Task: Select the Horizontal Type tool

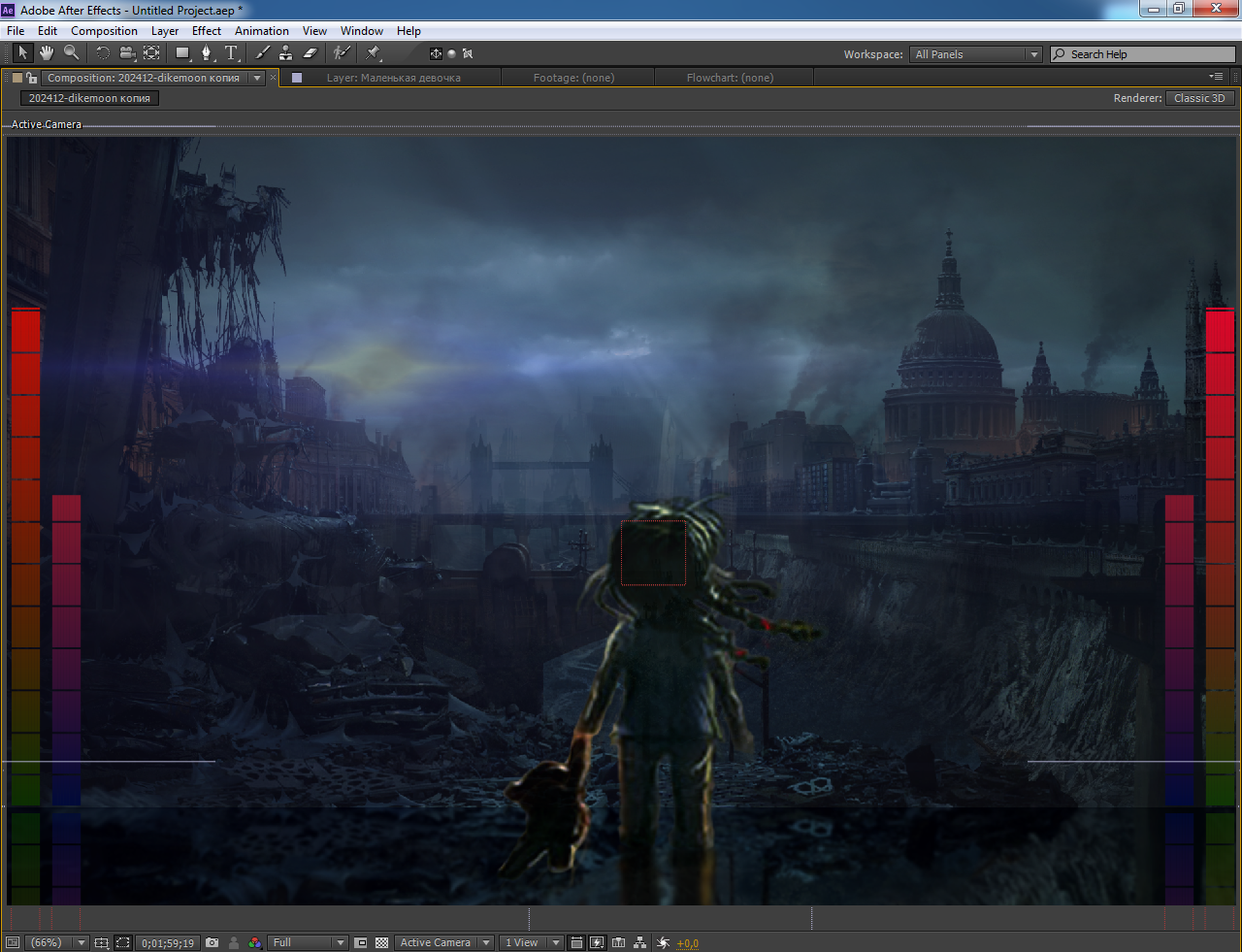Action: (231, 53)
